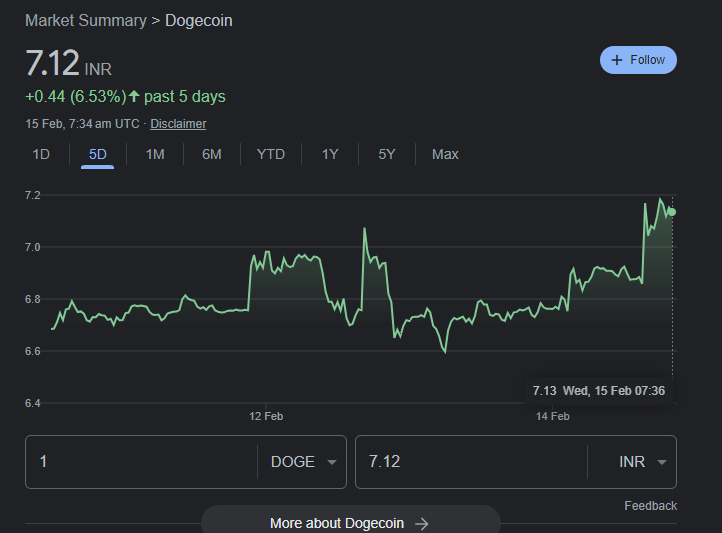Click the arrow icon beside More about Dogecoin
722x533 pixels.
pyautogui.click(x=421, y=523)
